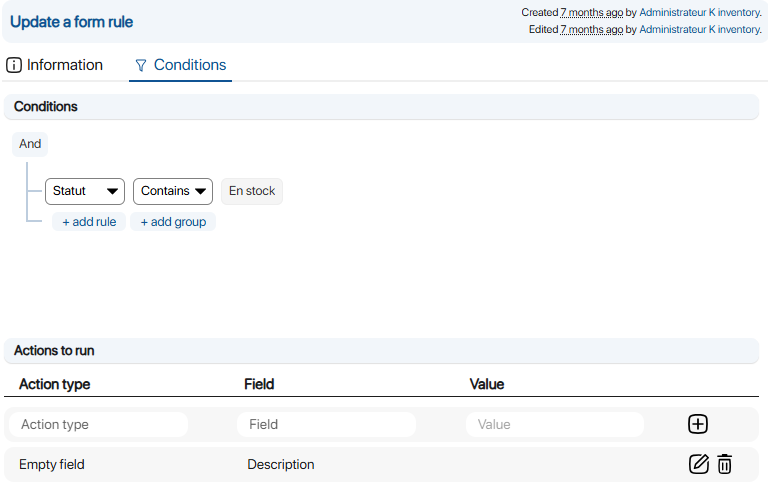The image size is (768, 485).
Task: Select the Empty field action type cell
Action: point(53,464)
